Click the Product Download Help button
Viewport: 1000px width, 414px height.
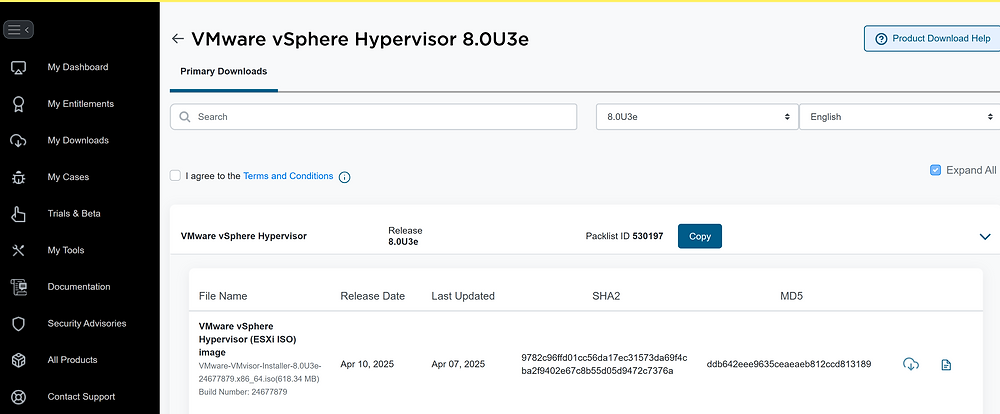[932, 38]
